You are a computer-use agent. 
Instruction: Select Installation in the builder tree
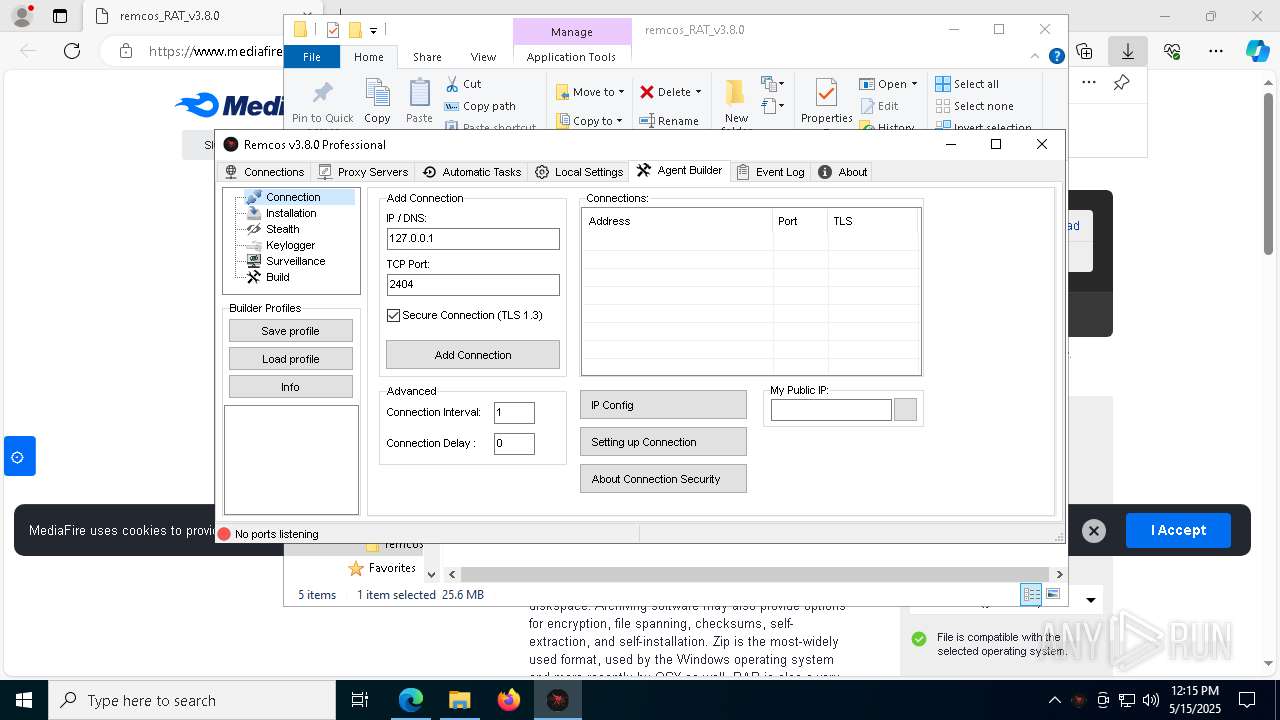[x=291, y=213]
